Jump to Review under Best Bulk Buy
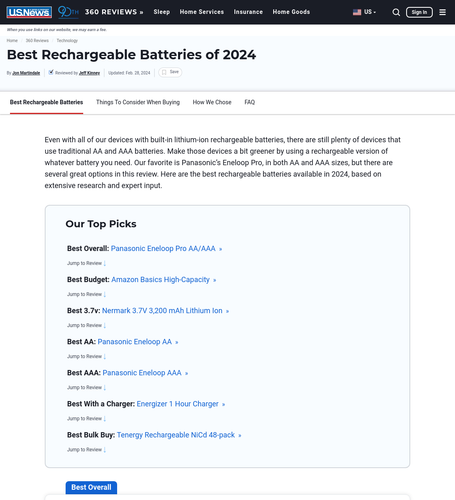 pos(86,450)
